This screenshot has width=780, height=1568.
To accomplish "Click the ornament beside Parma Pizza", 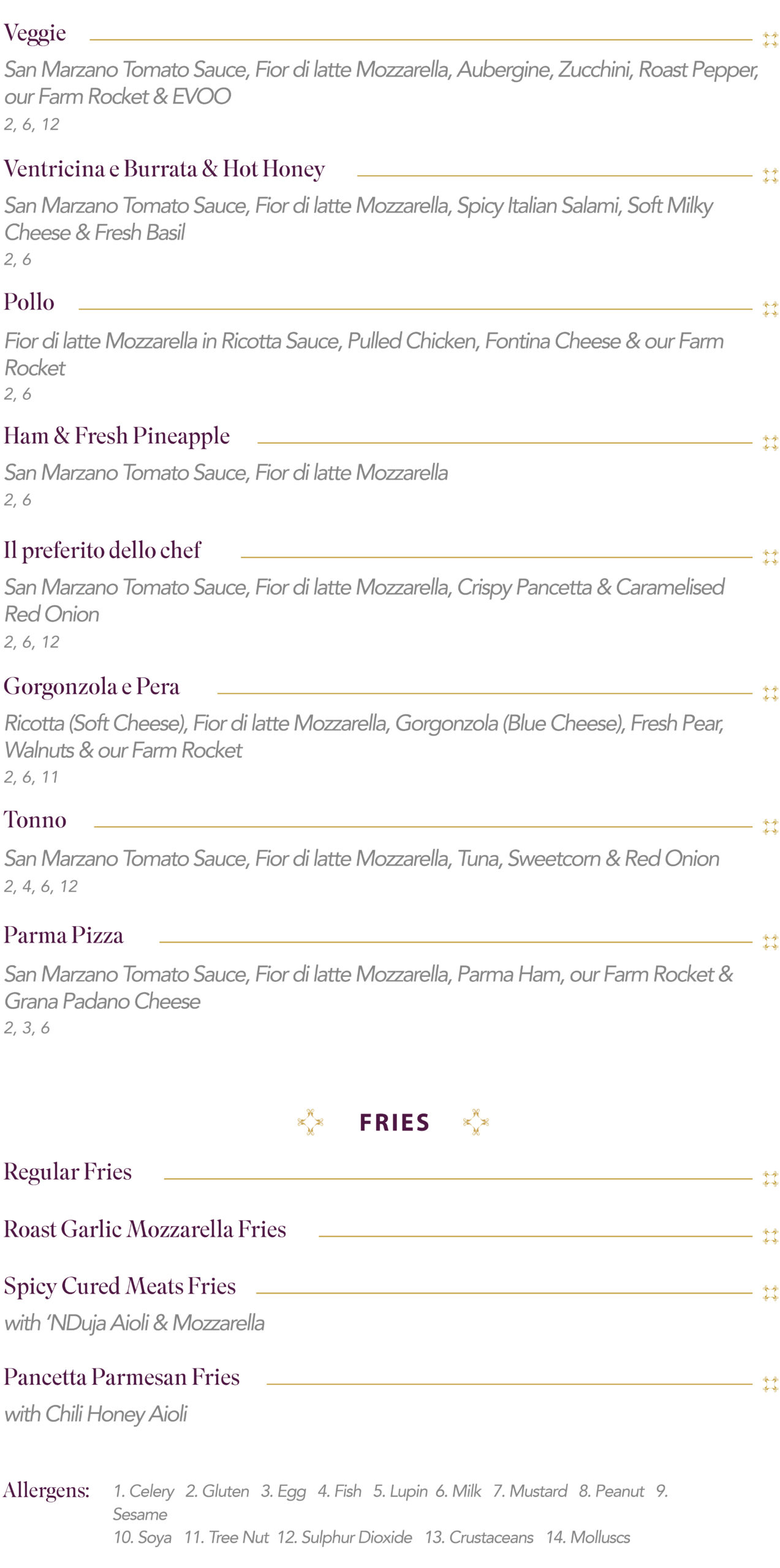I will (770, 942).
